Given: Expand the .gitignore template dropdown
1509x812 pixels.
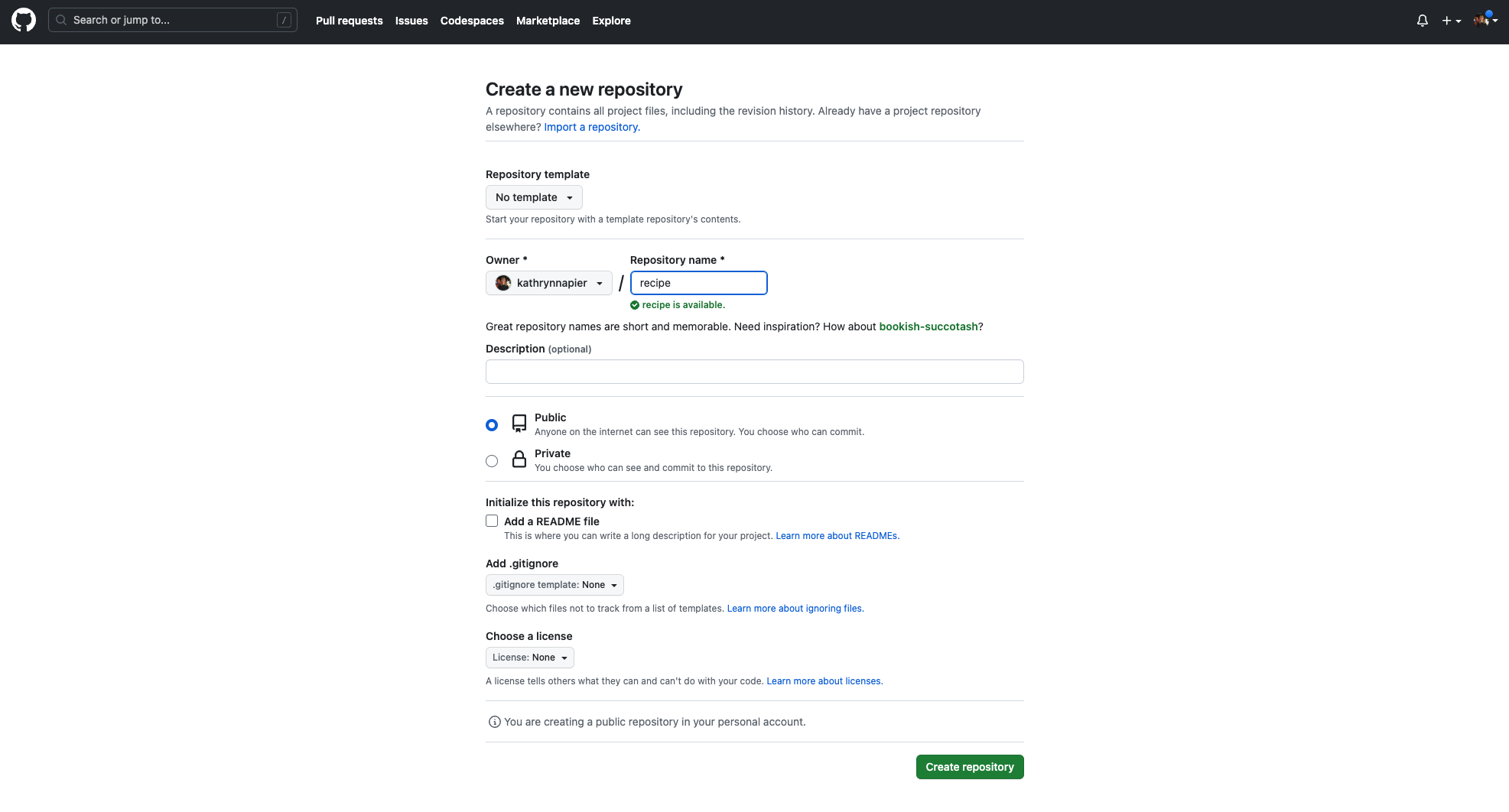Looking at the screenshot, I should (554, 585).
